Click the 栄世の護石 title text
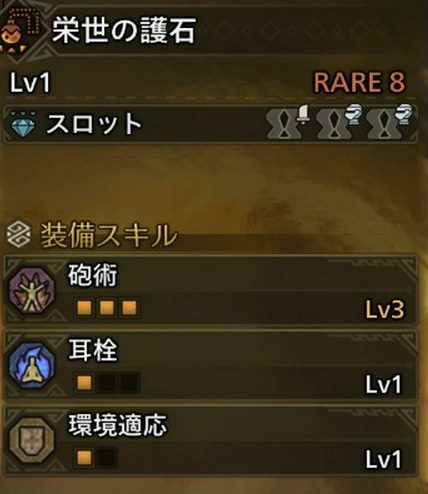Viewport: 428px width, 494px height. (x=124, y=31)
